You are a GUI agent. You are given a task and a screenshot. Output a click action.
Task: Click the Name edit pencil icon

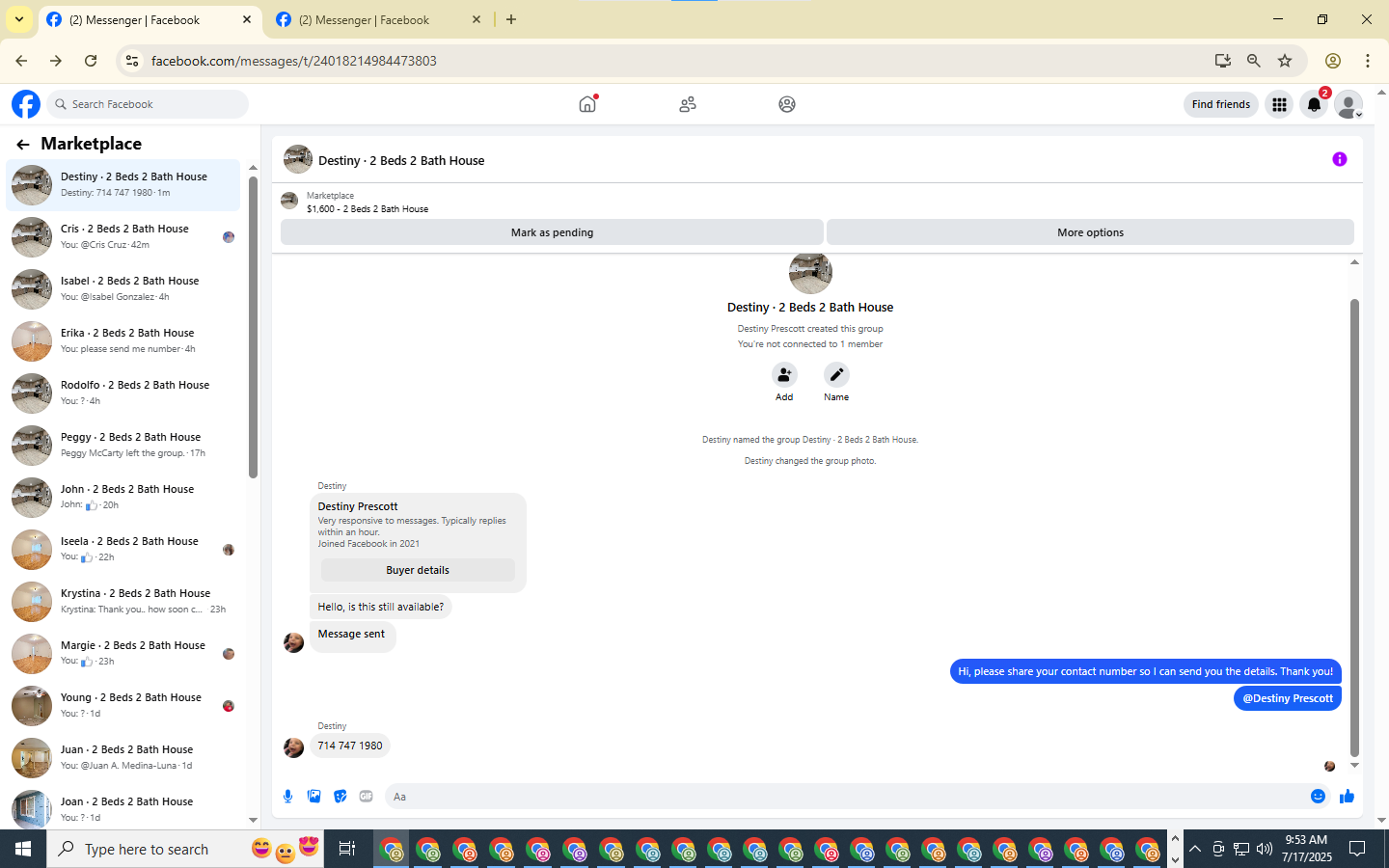tap(836, 374)
